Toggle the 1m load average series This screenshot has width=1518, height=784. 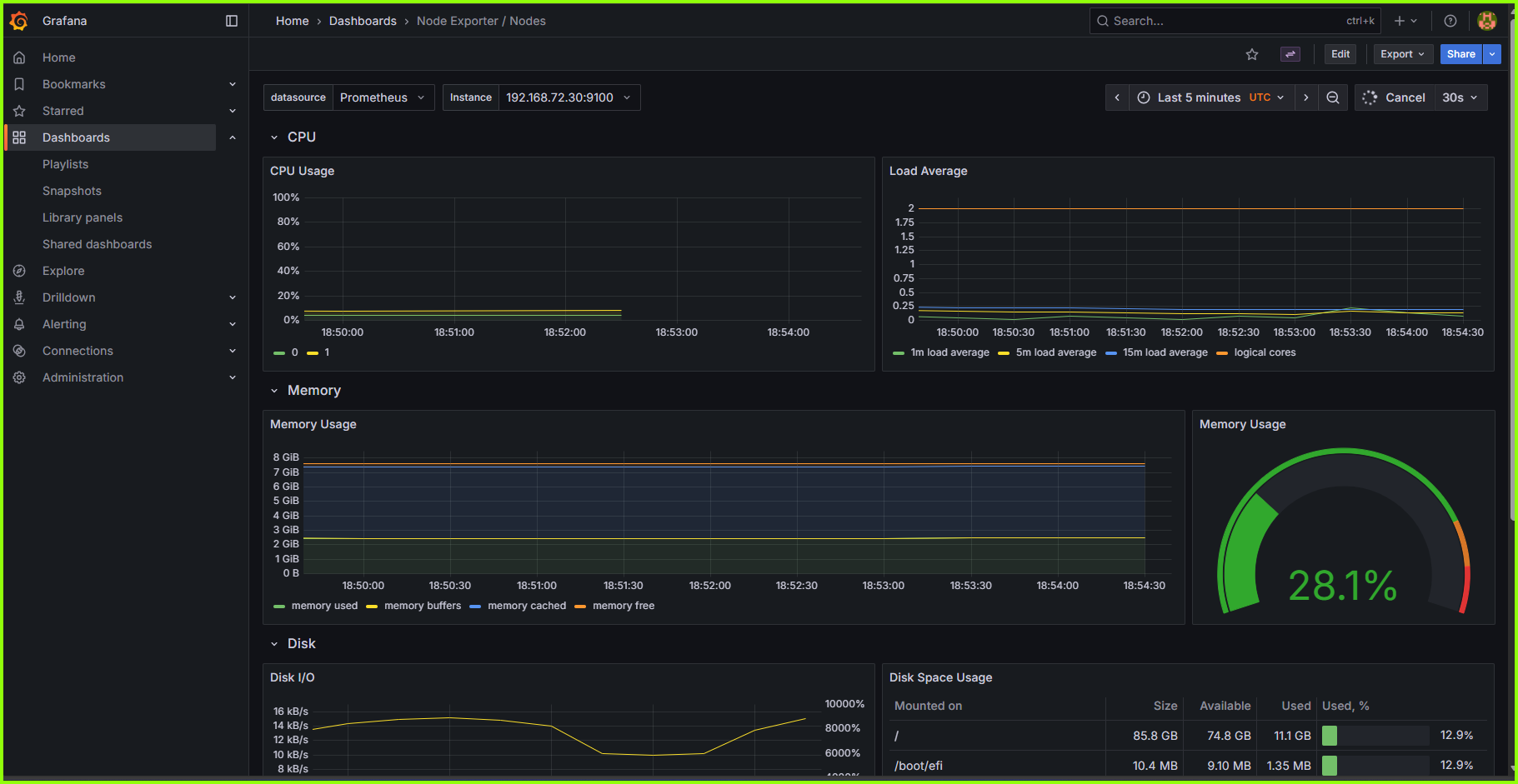click(950, 352)
